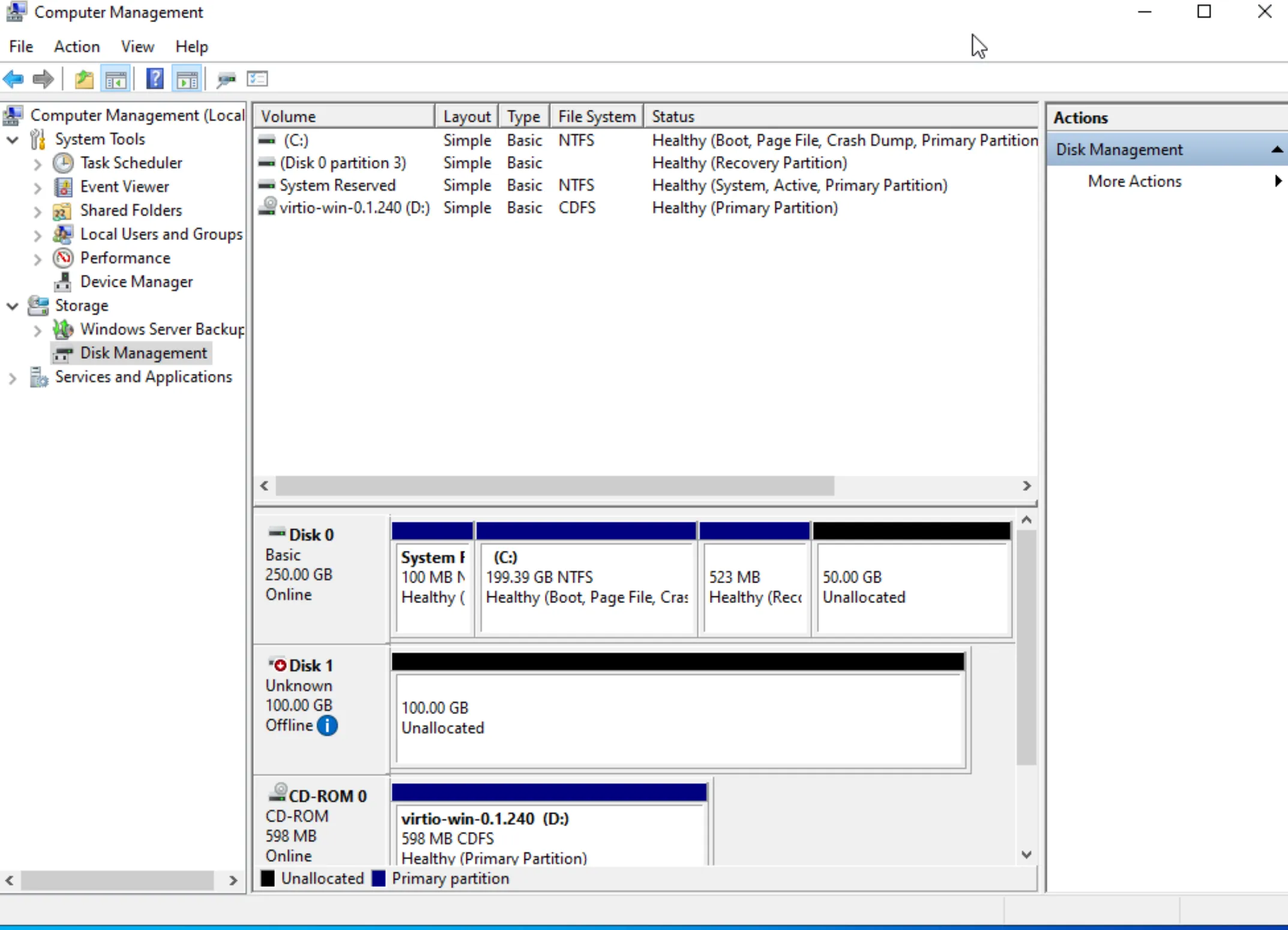Select the Device Manager icon

click(64, 281)
